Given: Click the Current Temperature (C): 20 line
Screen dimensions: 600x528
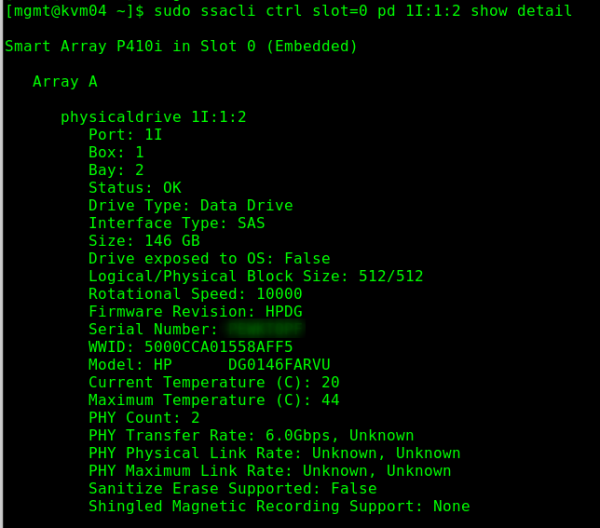Looking at the screenshot, I should pos(214,383).
